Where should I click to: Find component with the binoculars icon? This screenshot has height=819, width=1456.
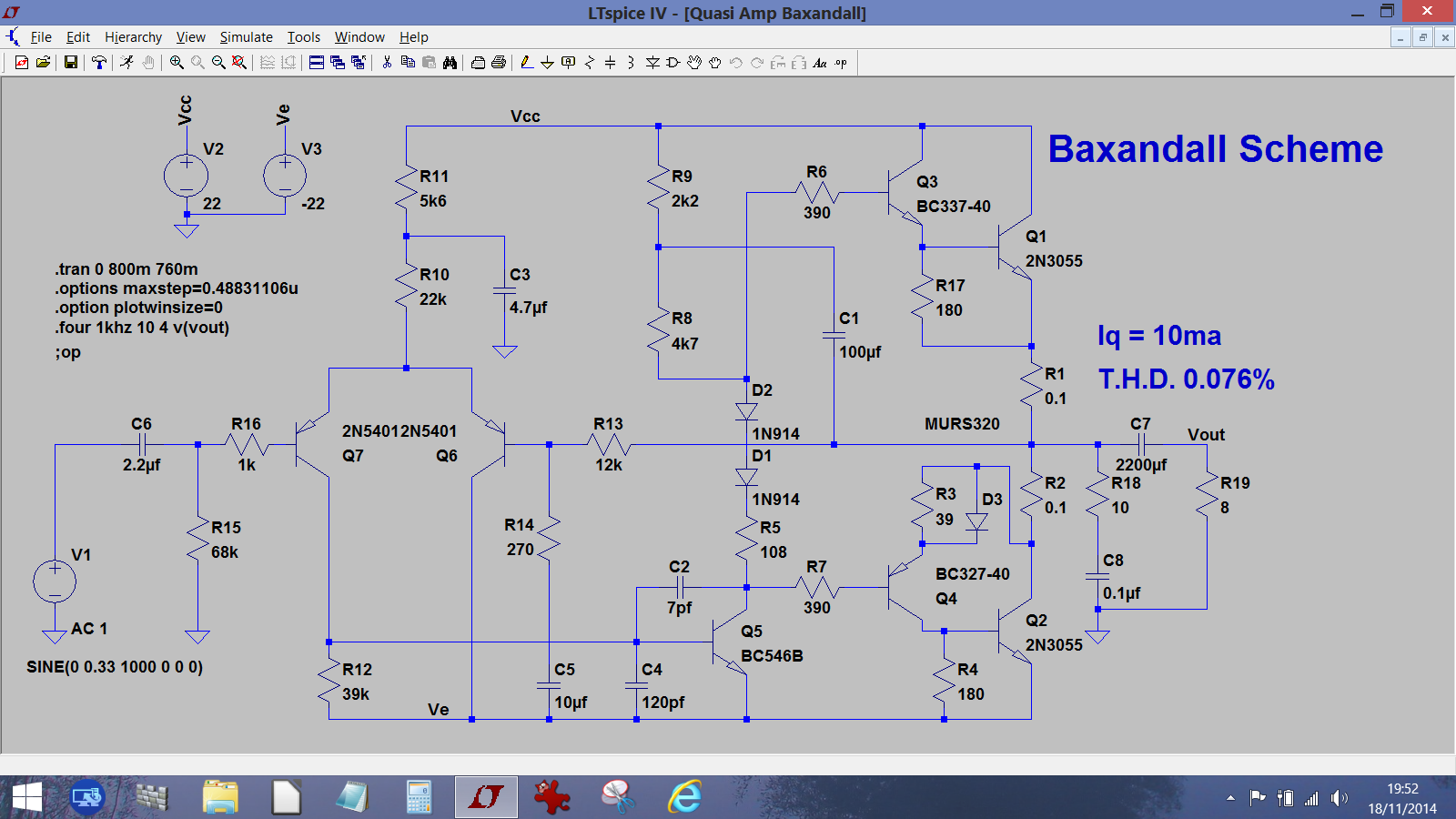click(450, 62)
